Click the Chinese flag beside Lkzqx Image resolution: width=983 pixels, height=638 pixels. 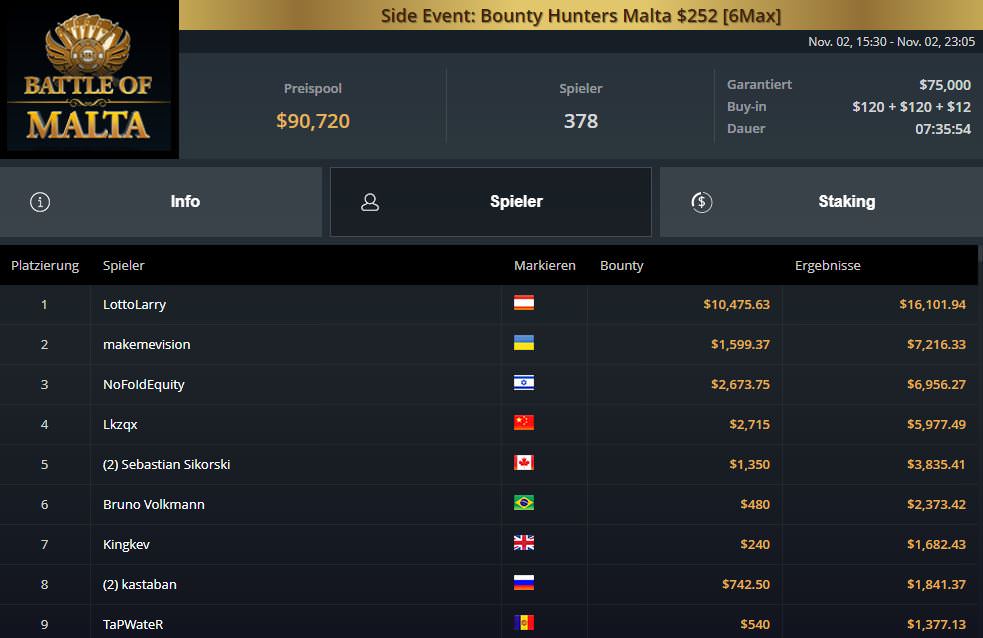pyautogui.click(x=524, y=423)
